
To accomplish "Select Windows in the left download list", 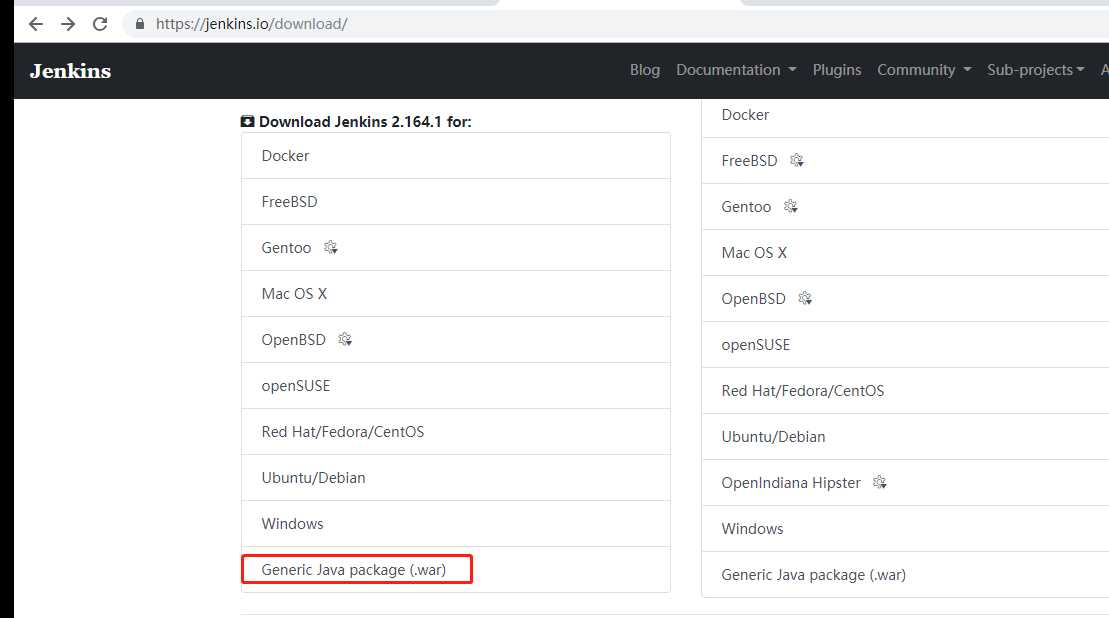I will click(x=455, y=523).
